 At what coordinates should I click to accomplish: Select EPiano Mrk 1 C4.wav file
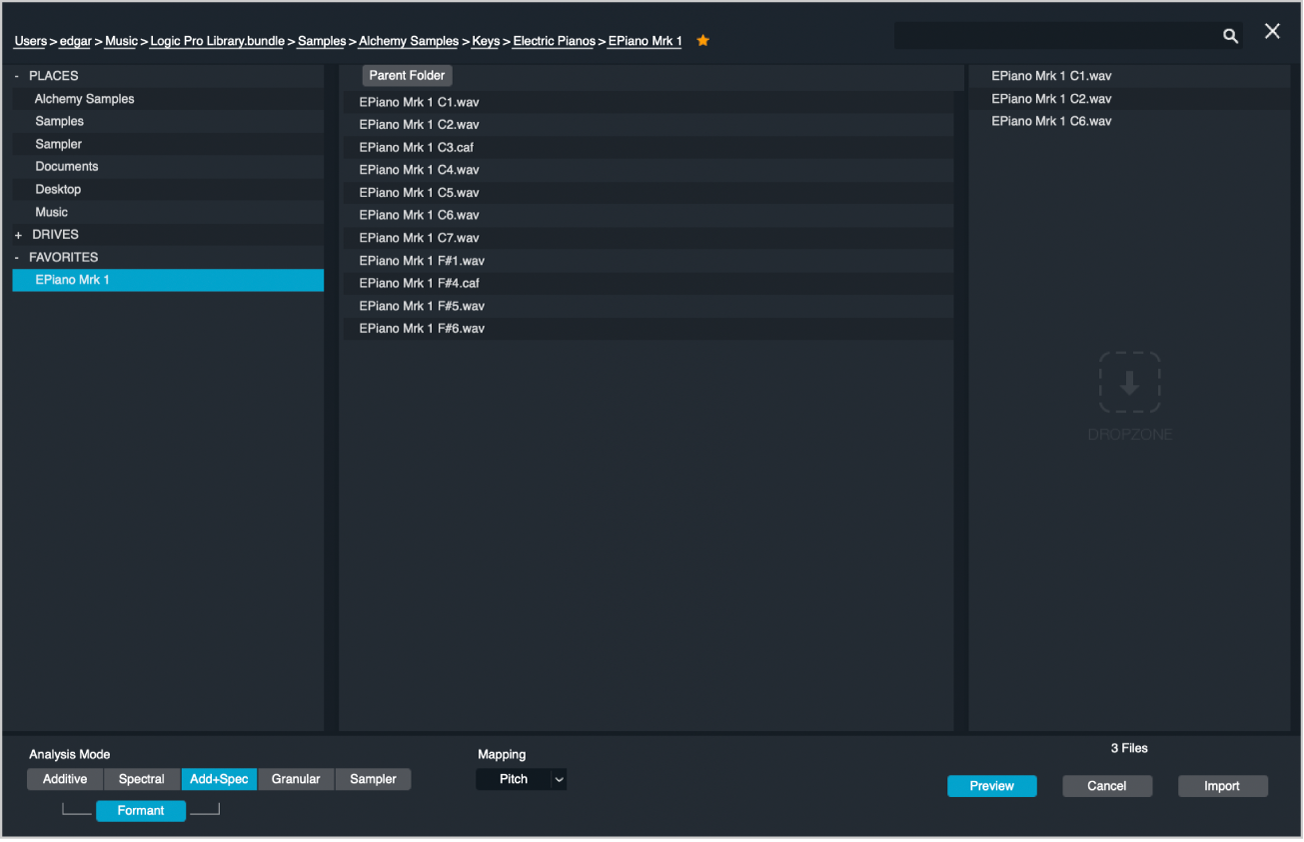pos(648,170)
